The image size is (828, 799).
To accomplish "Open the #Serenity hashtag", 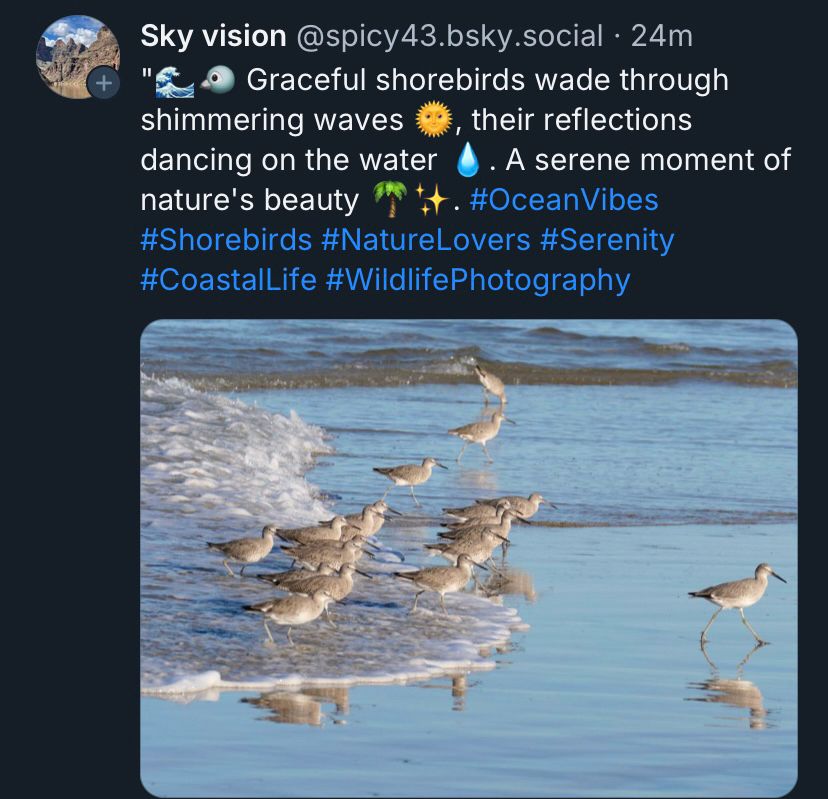I will [x=607, y=240].
